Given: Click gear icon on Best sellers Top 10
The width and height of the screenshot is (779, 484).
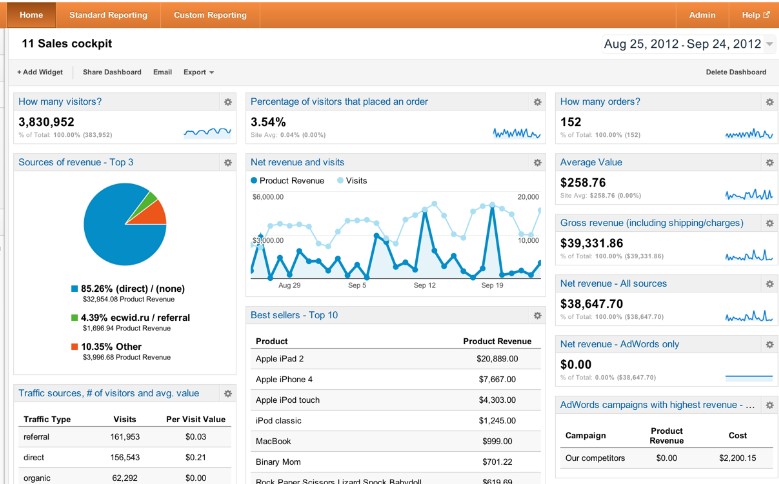Looking at the screenshot, I should [x=537, y=316].
